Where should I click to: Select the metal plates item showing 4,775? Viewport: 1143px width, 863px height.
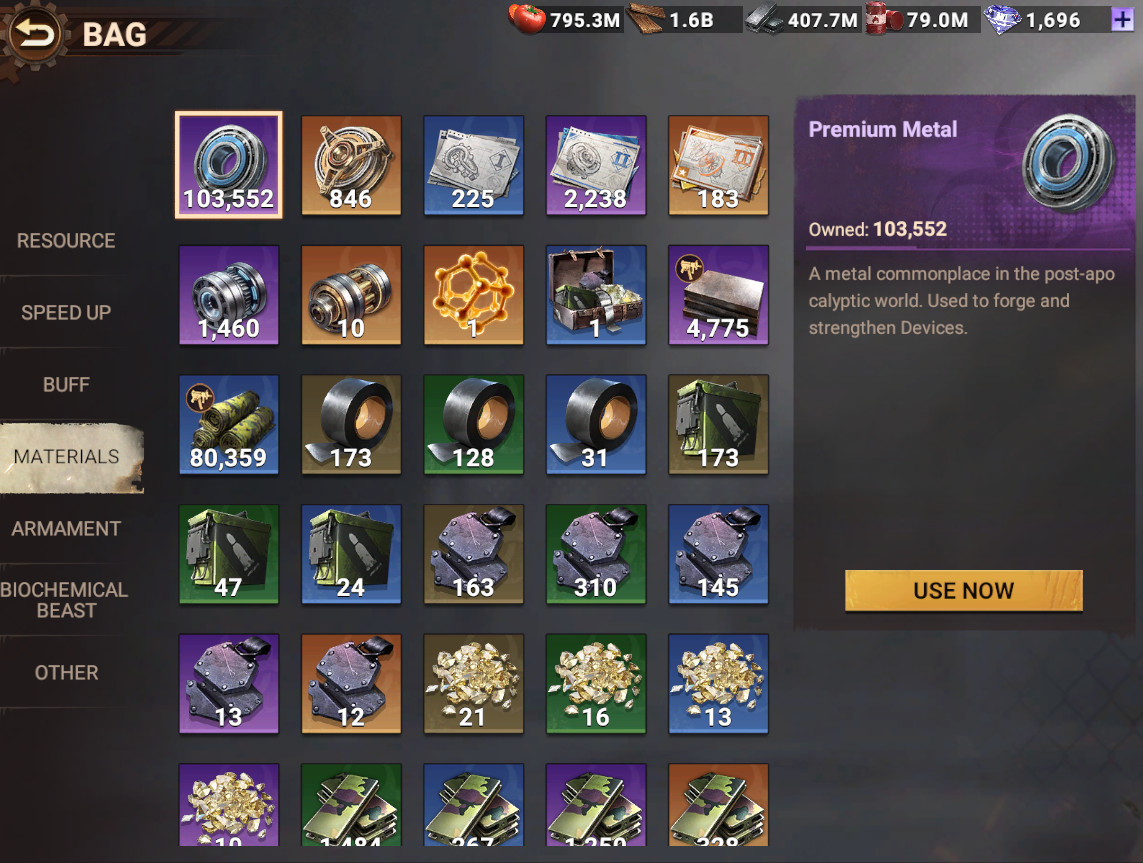click(x=718, y=294)
